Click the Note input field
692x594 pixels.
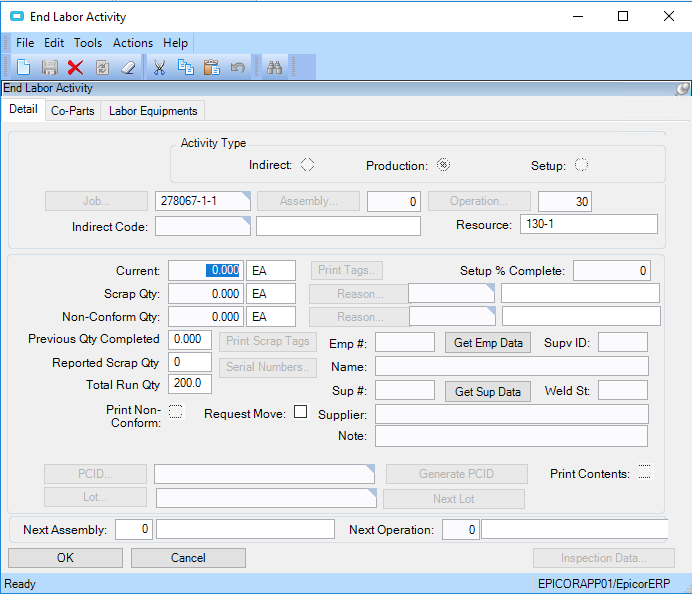tap(512, 436)
